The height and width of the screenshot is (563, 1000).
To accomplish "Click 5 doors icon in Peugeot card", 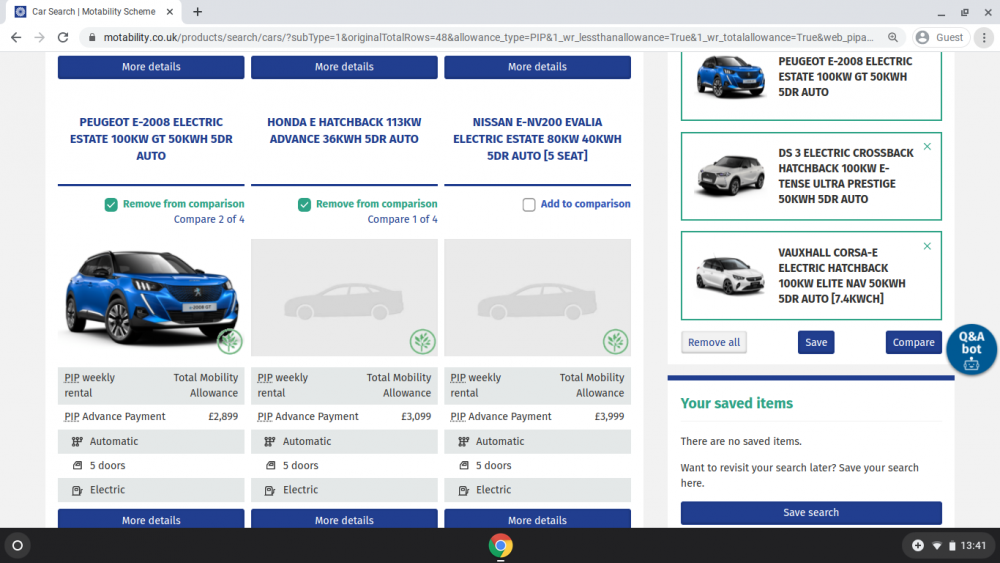I will 77,465.
